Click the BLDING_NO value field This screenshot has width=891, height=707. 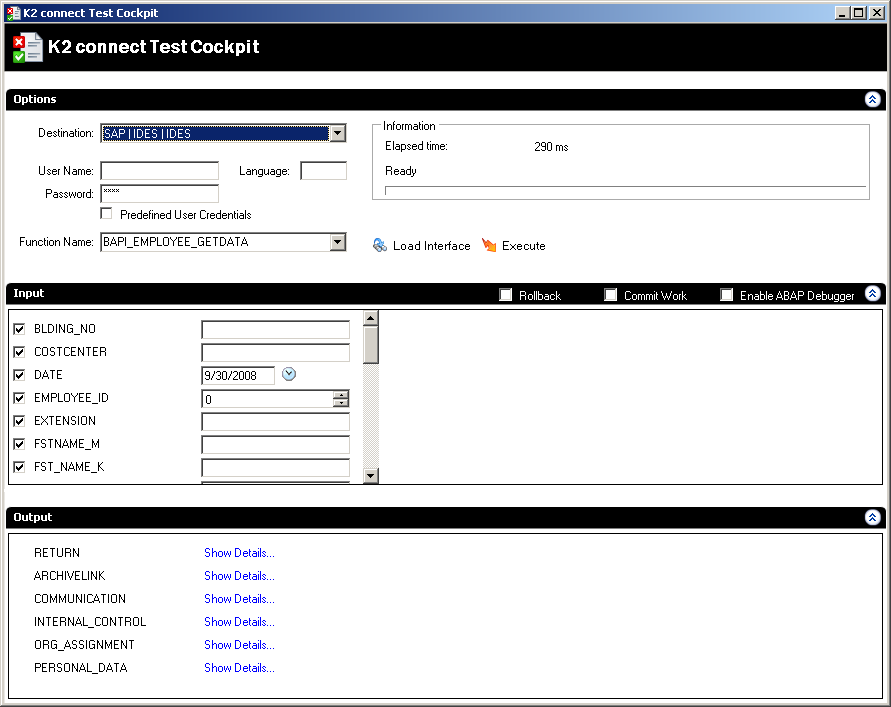(276, 330)
